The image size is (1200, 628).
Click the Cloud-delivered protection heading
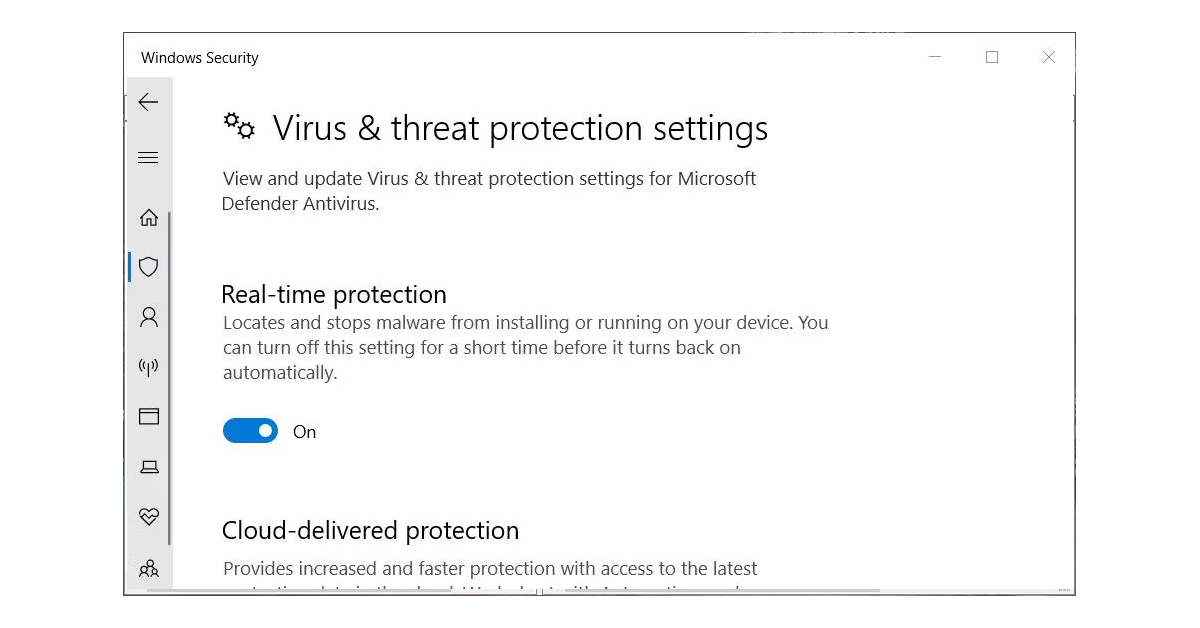pyautogui.click(x=370, y=530)
